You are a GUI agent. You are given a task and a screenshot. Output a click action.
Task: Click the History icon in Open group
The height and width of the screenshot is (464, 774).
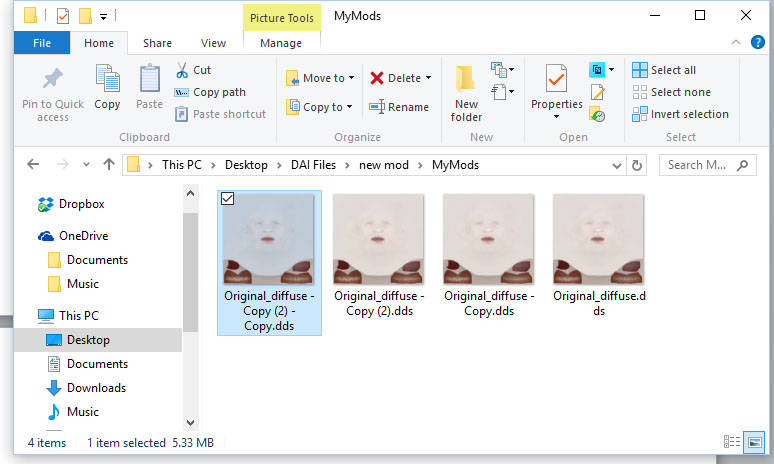tap(597, 114)
